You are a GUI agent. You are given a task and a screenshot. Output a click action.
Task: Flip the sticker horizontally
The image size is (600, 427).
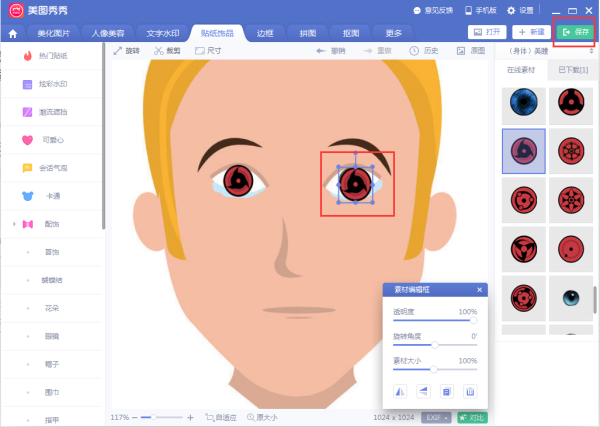pos(400,391)
